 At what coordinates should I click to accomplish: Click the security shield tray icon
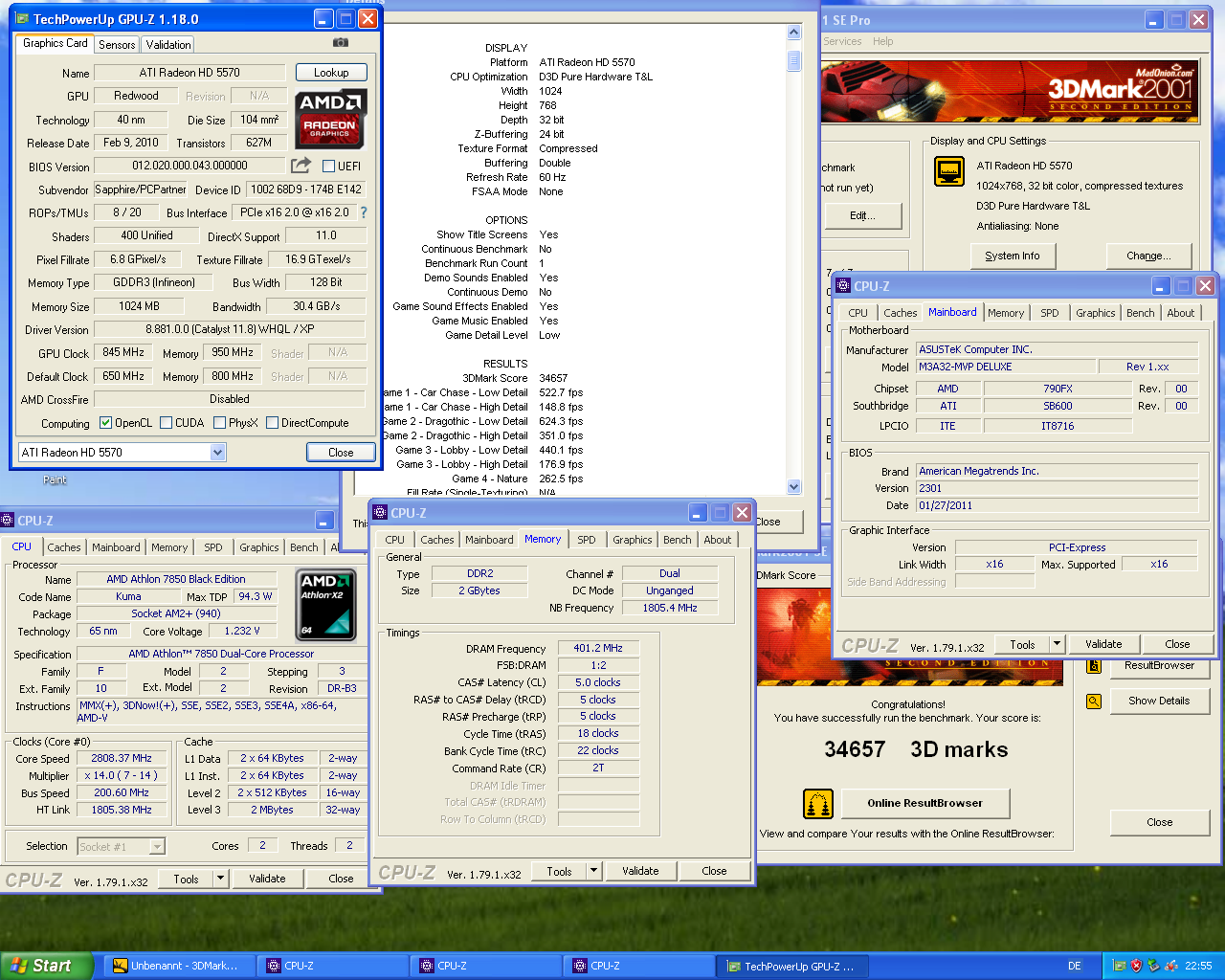coord(1136,966)
